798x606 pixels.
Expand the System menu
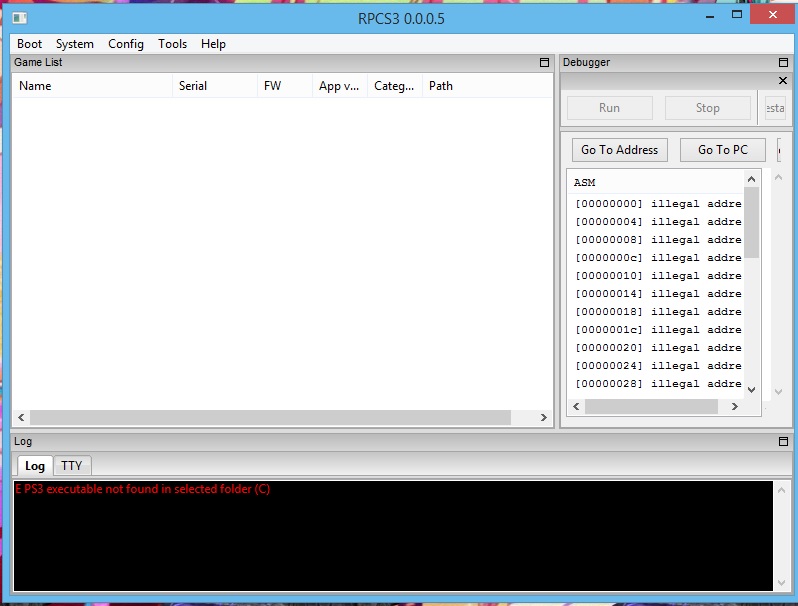point(75,44)
